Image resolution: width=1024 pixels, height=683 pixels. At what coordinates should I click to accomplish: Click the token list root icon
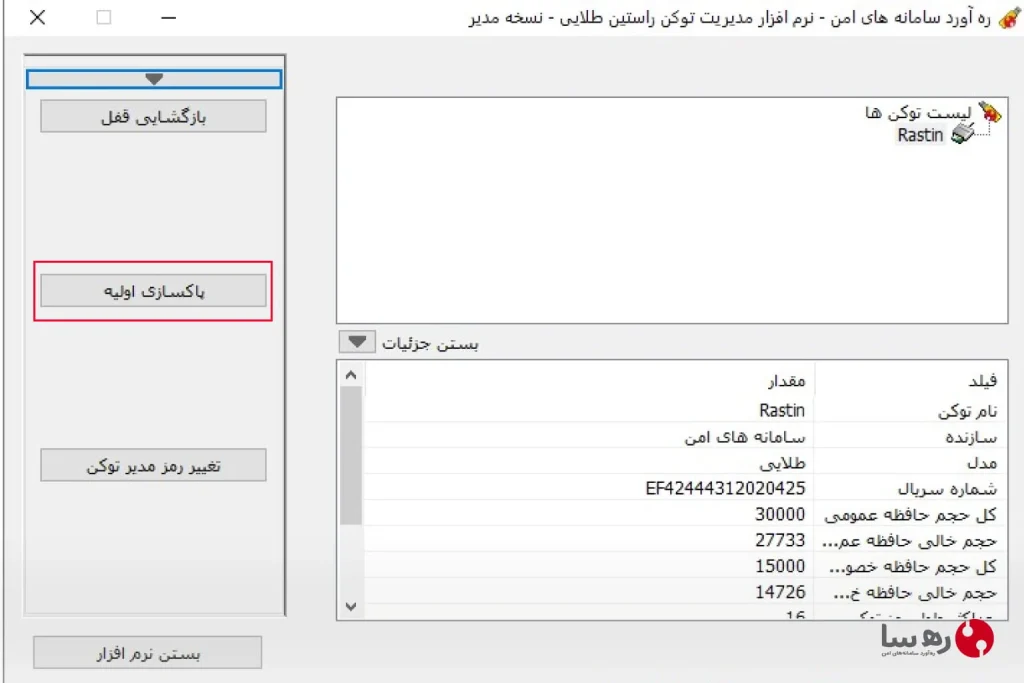[x=990, y=112]
